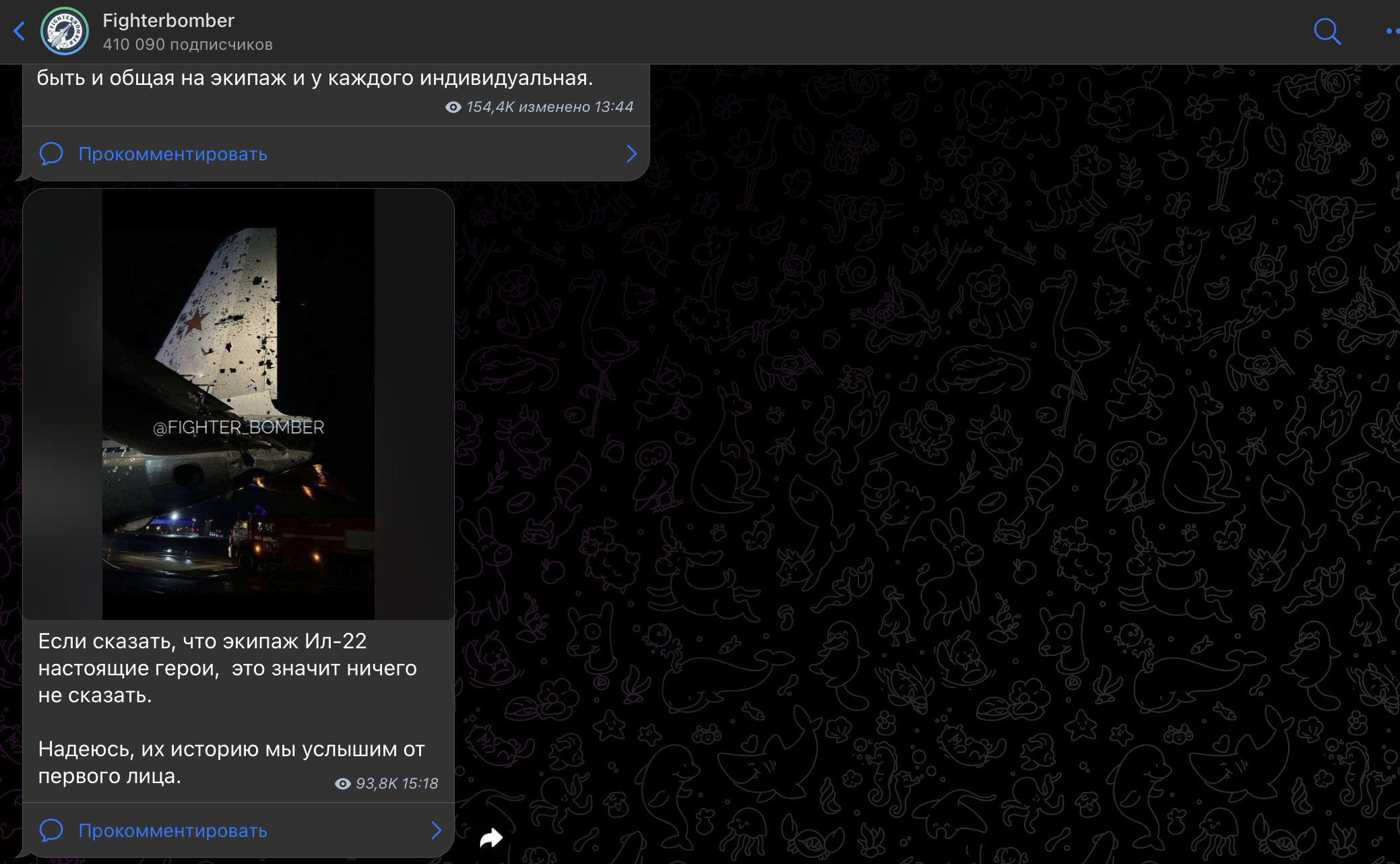Click the forward share arrow beside the post
Screen dimensions: 1400x864
coord(491,838)
